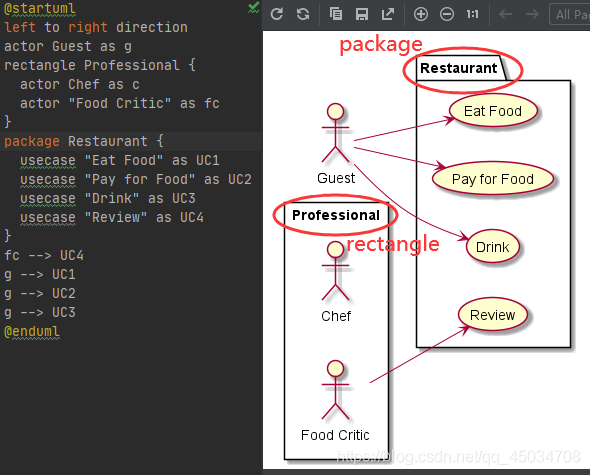
Task: Go to next page arrow
Action: (532, 14)
